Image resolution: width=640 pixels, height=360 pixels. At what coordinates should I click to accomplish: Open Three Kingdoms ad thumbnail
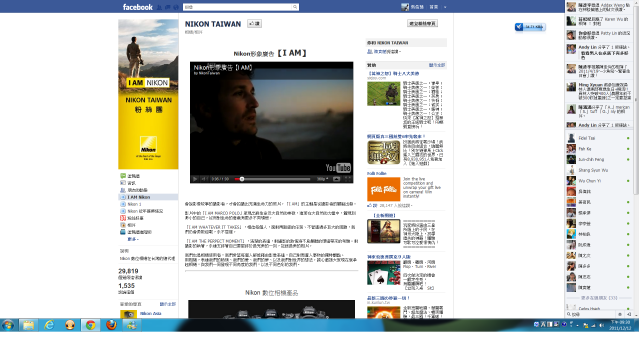point(384,152)
